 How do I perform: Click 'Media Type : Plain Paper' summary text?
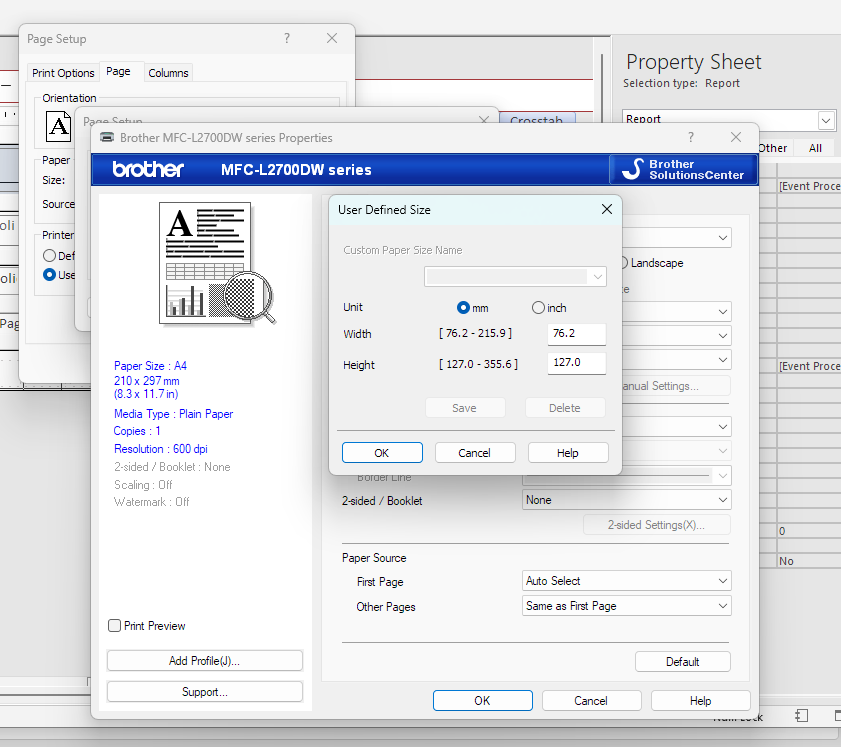click(x=173, y=413)
